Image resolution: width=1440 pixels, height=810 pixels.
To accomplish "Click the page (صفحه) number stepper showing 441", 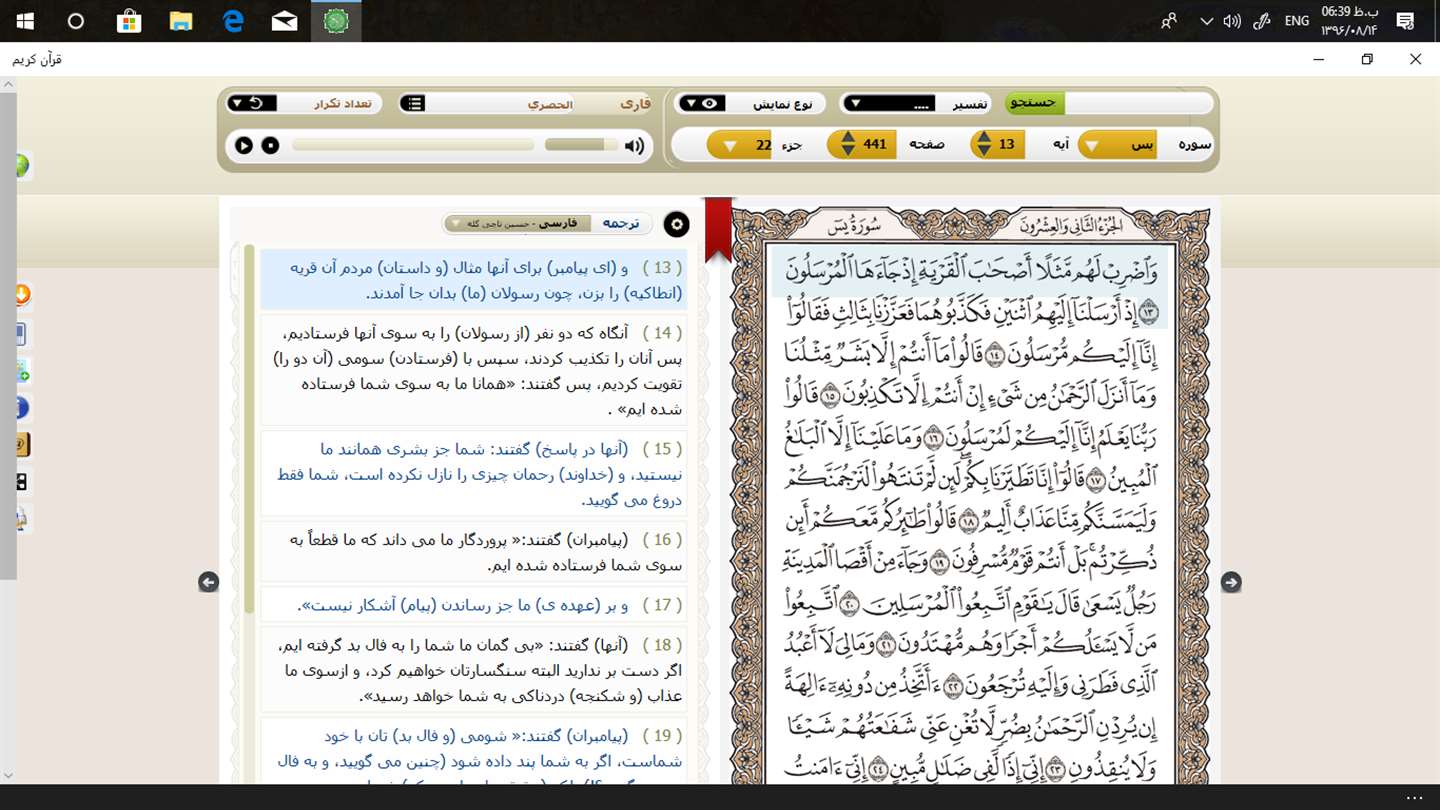I will coord(862,145).
